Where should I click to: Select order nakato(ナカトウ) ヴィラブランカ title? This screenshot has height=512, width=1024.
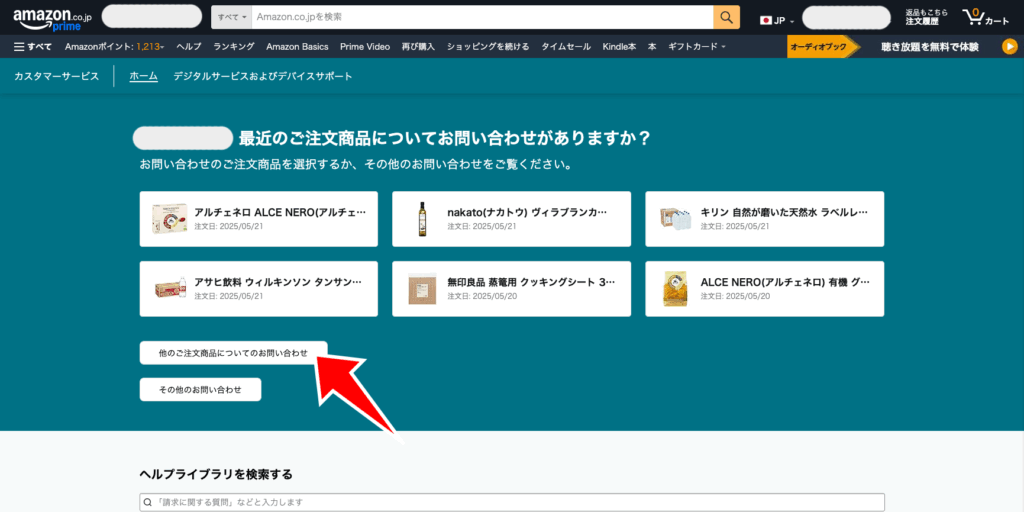[x=527, y=212]
